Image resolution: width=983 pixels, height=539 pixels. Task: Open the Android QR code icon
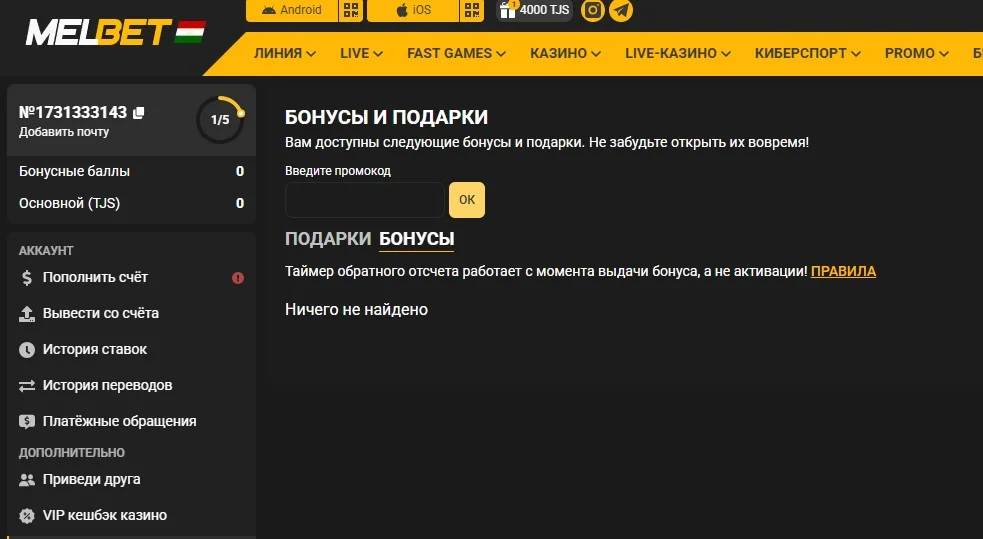coord(351,10)
